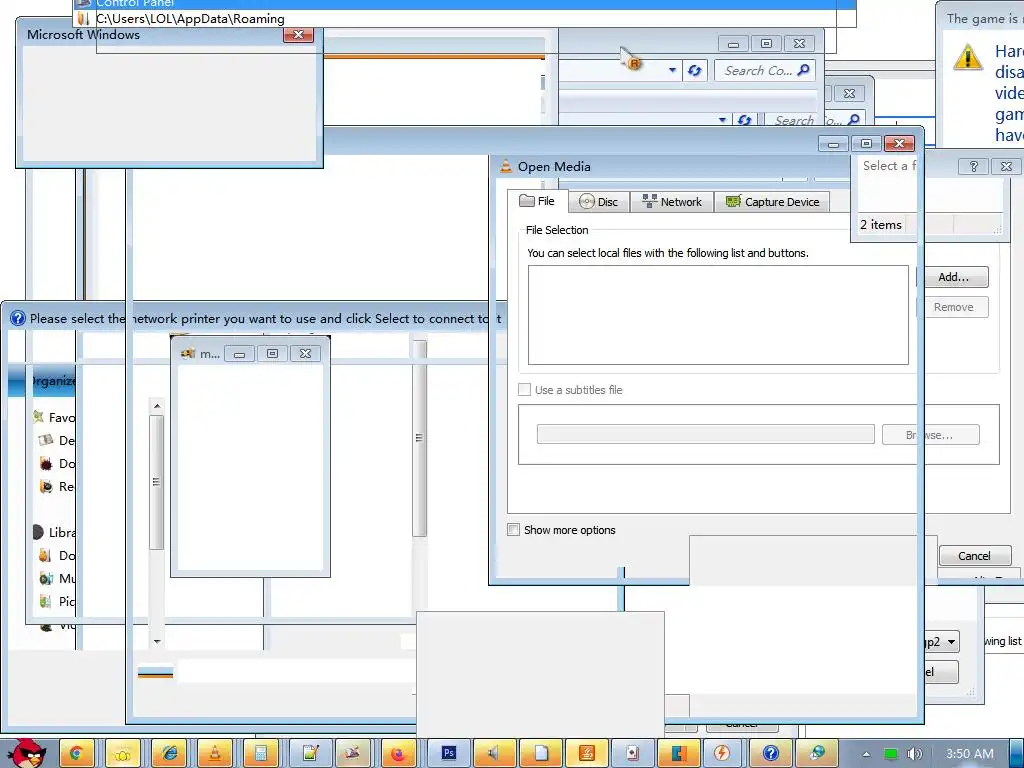Launch Google Chrome from the taskbar
The width and height of the screenshot is (1024, 768).
pos(76,754)
